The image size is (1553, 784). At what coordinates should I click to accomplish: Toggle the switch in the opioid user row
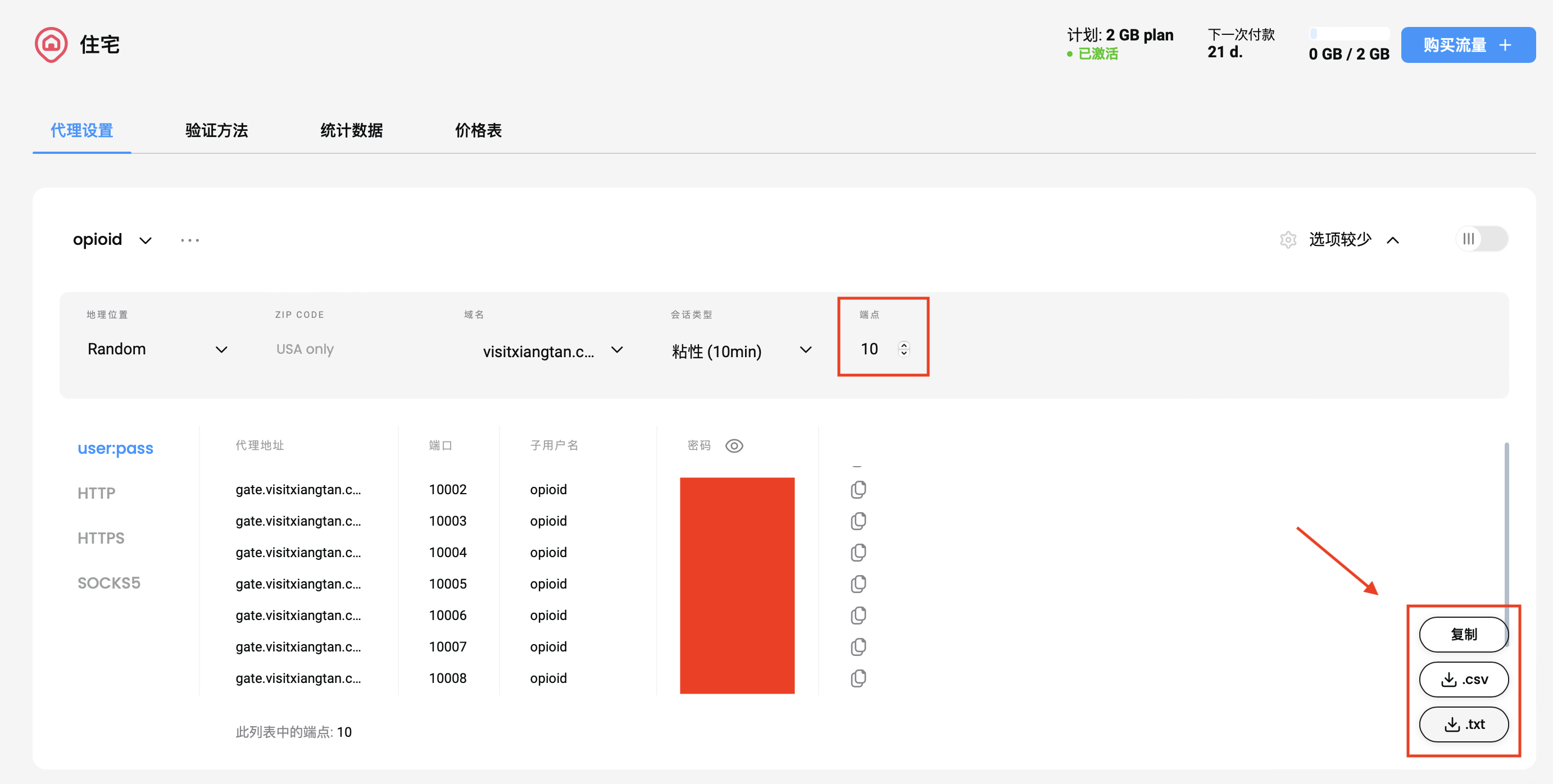point(1481,239)
